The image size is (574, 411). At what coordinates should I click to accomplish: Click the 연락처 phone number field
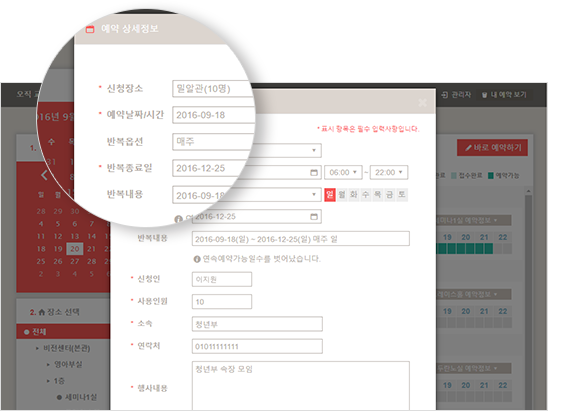pos(257,346)
